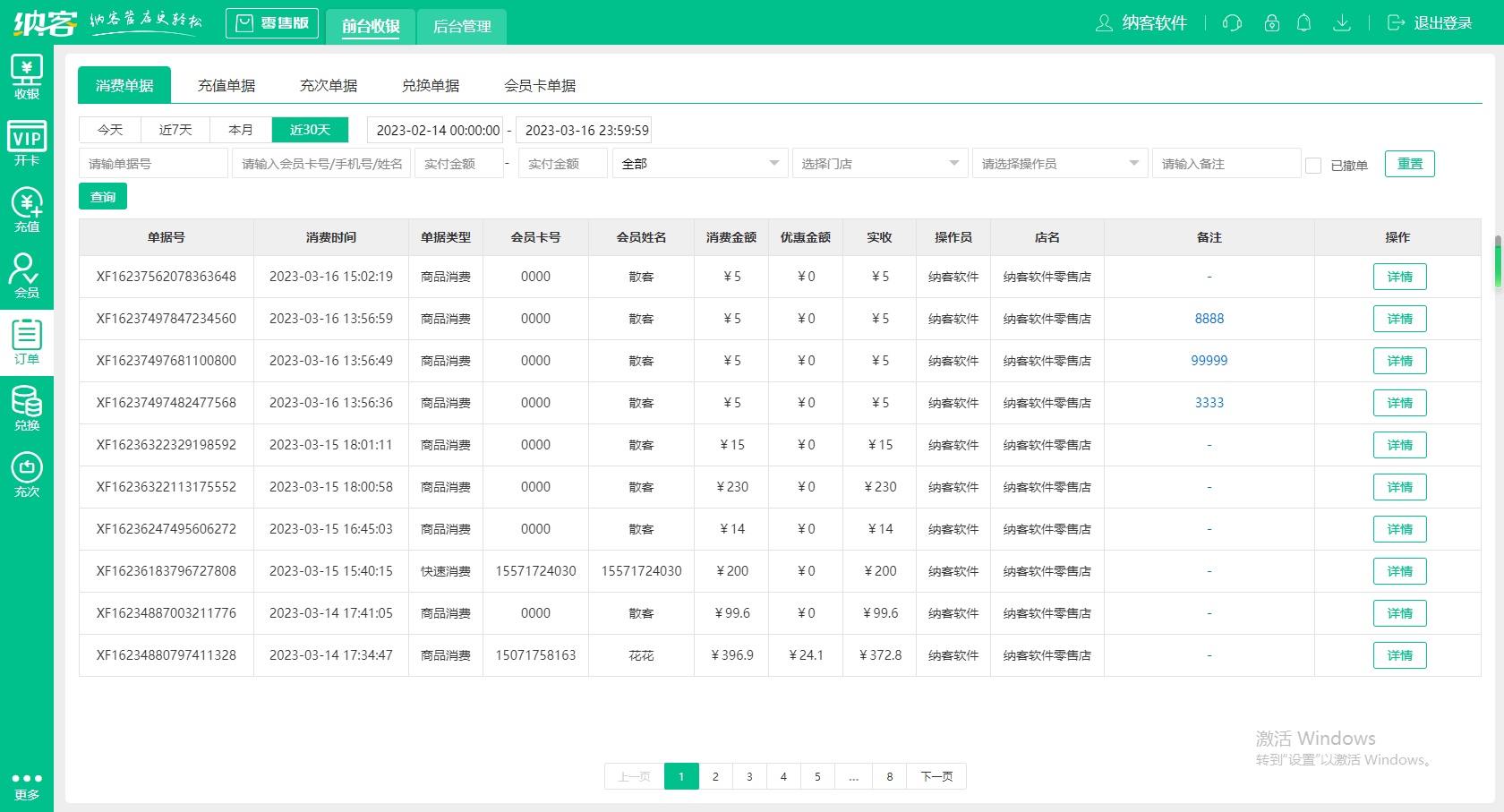The width and height of the screenshot is (1504, 812).
Task: Switch to 后台管理 mode
Action: click(x=461, y=26)
